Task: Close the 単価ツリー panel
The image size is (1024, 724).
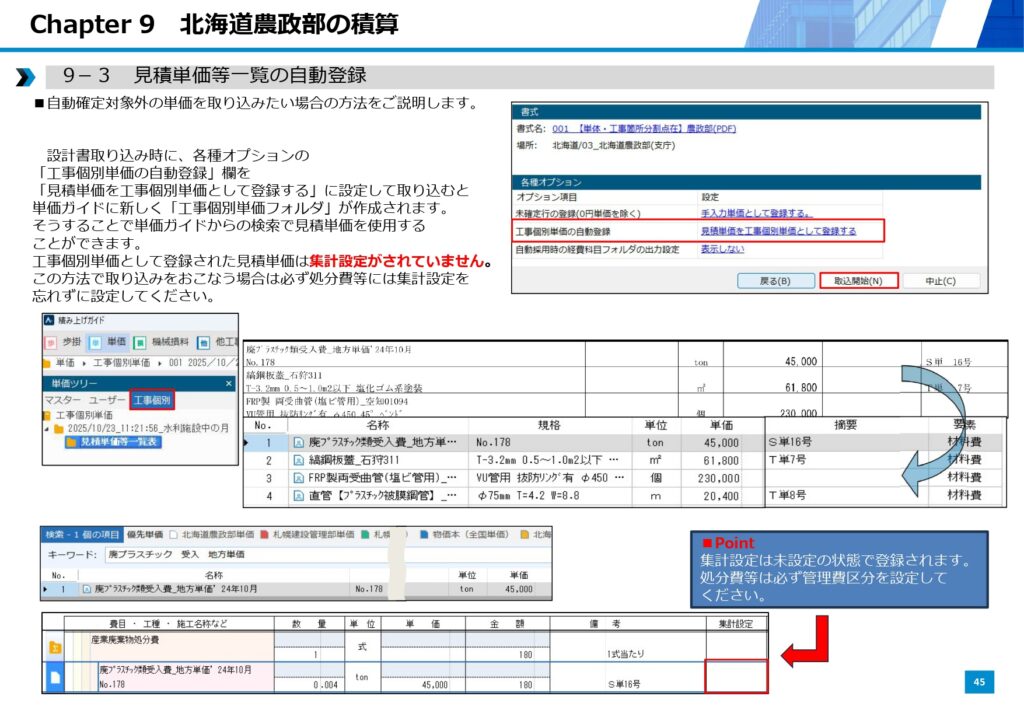Action: click(228, 383)
